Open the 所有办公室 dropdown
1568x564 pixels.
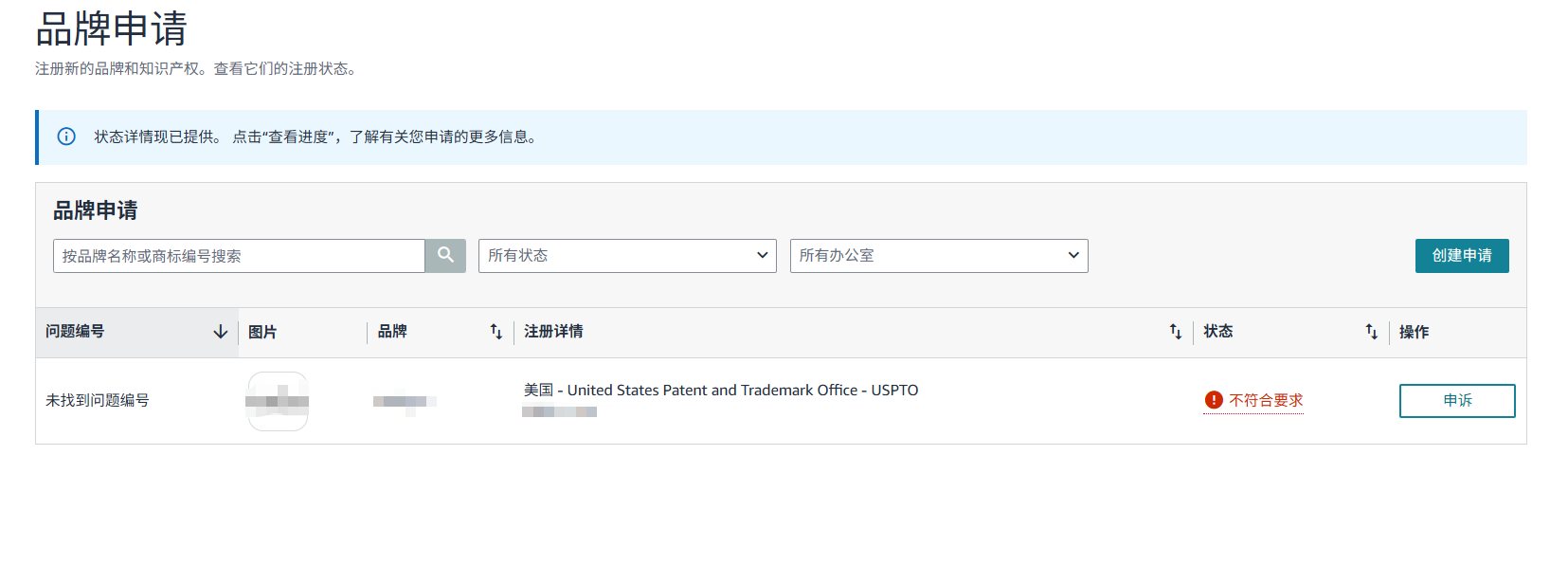(939, 256)
